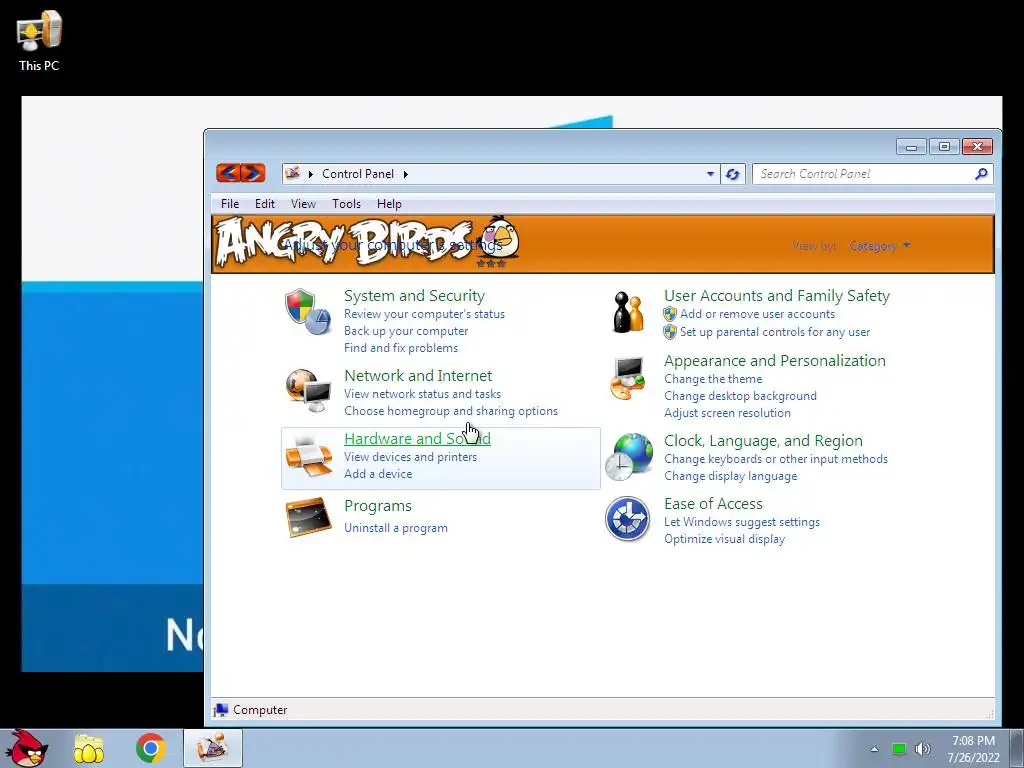Click View devices and printers
Screen dimensions: 1024x768
click(x=411, y=457)
